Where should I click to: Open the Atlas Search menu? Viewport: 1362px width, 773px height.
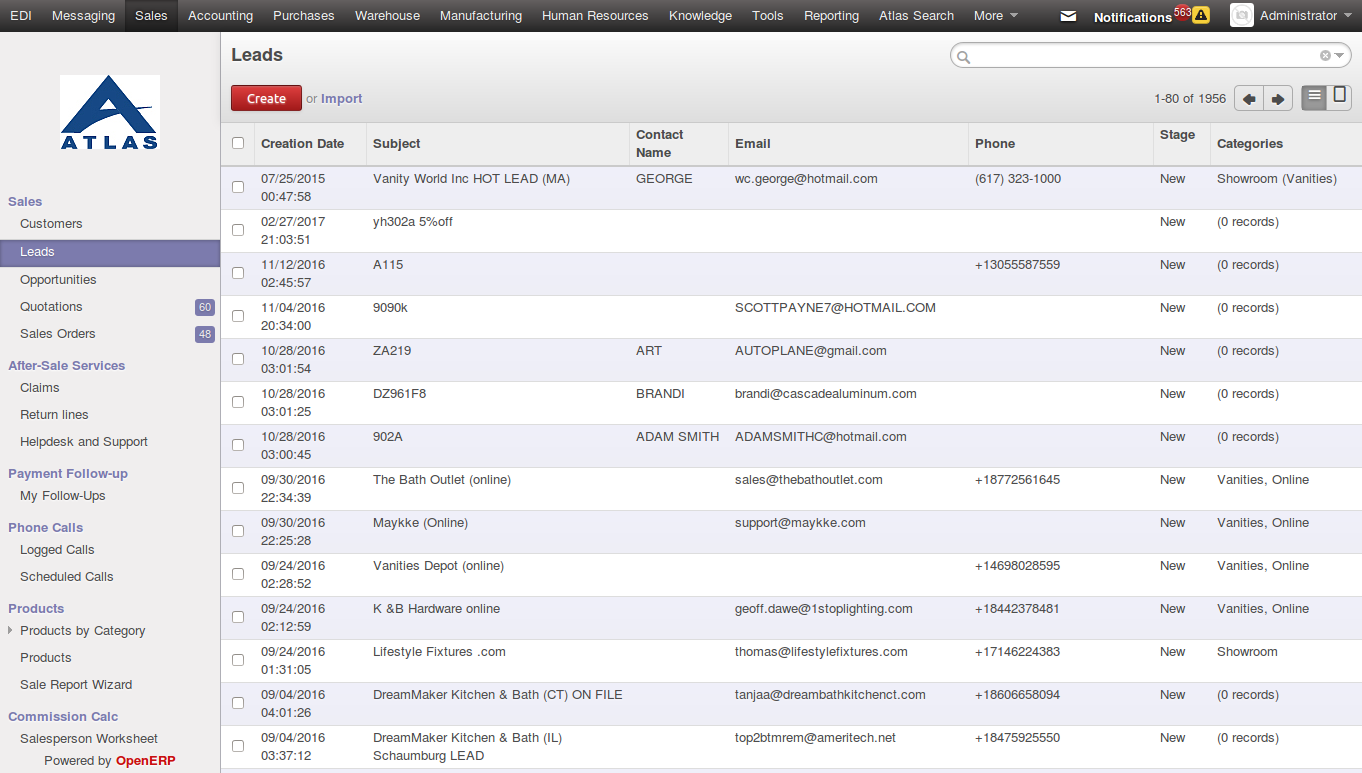[x=916, y=16]
